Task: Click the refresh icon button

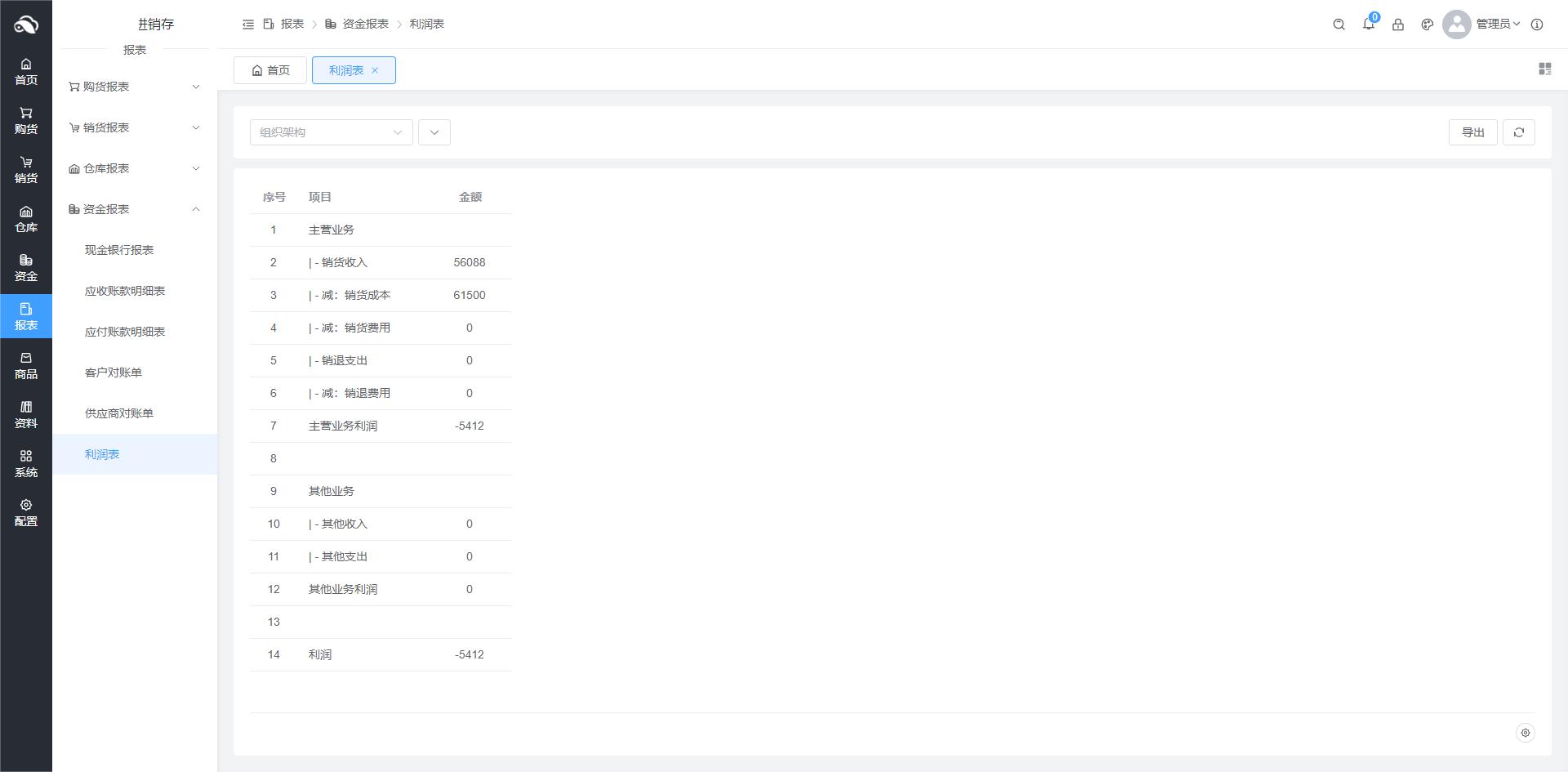Action: click(x=1518, y=132)
